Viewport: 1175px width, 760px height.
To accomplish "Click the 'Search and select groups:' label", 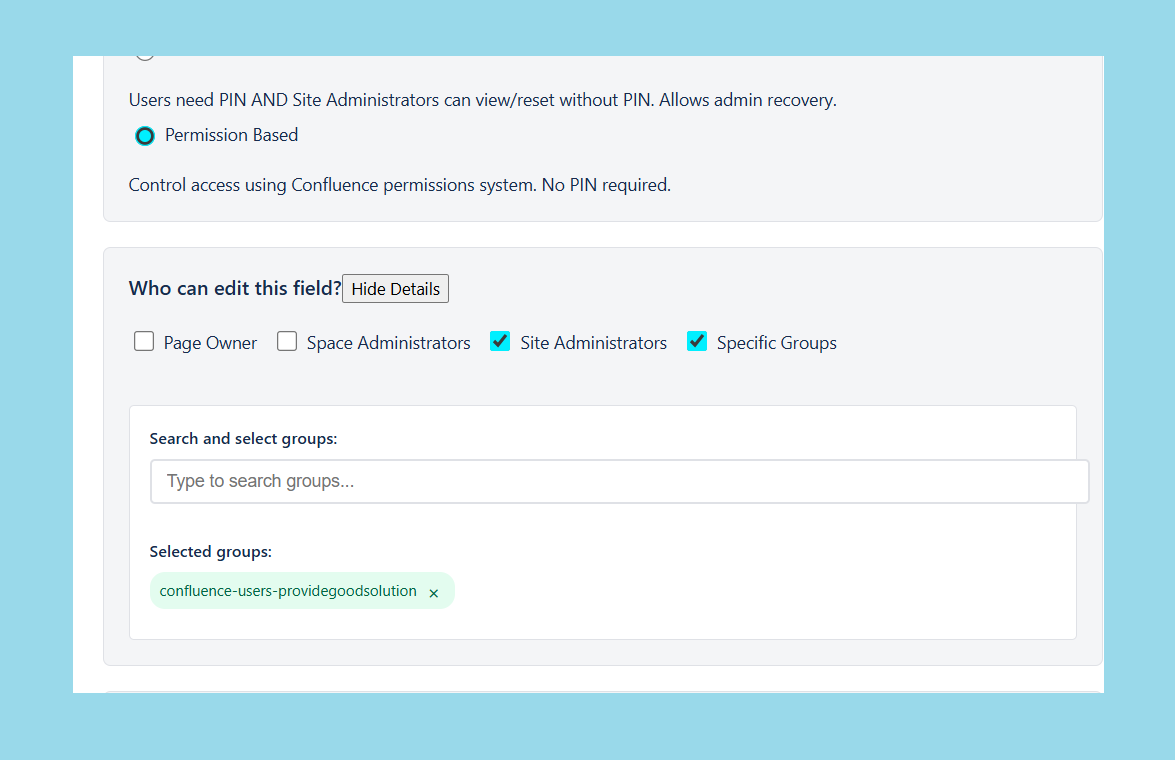I will pos(243,438).
